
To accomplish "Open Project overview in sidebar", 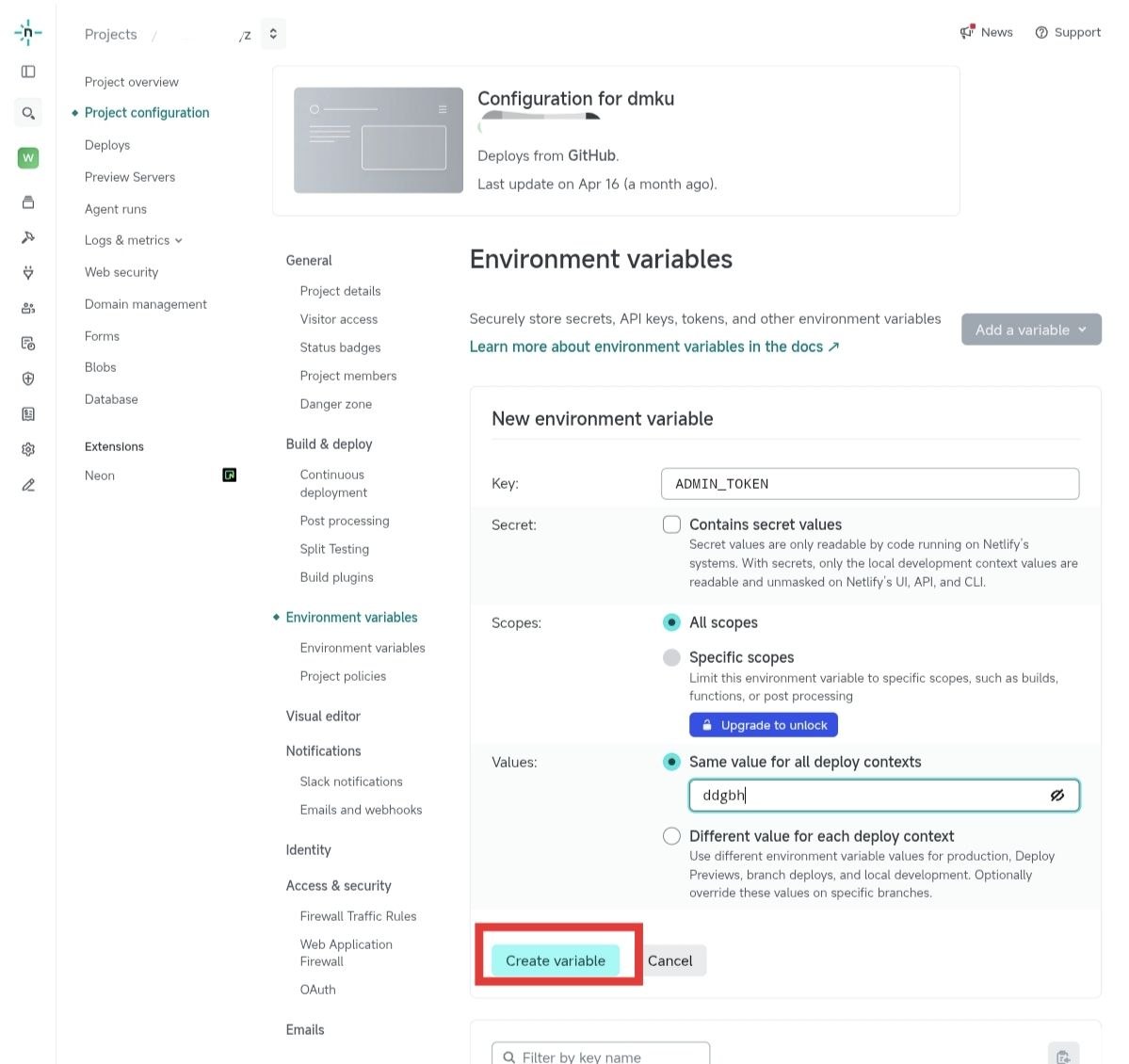I will (132, 82).
